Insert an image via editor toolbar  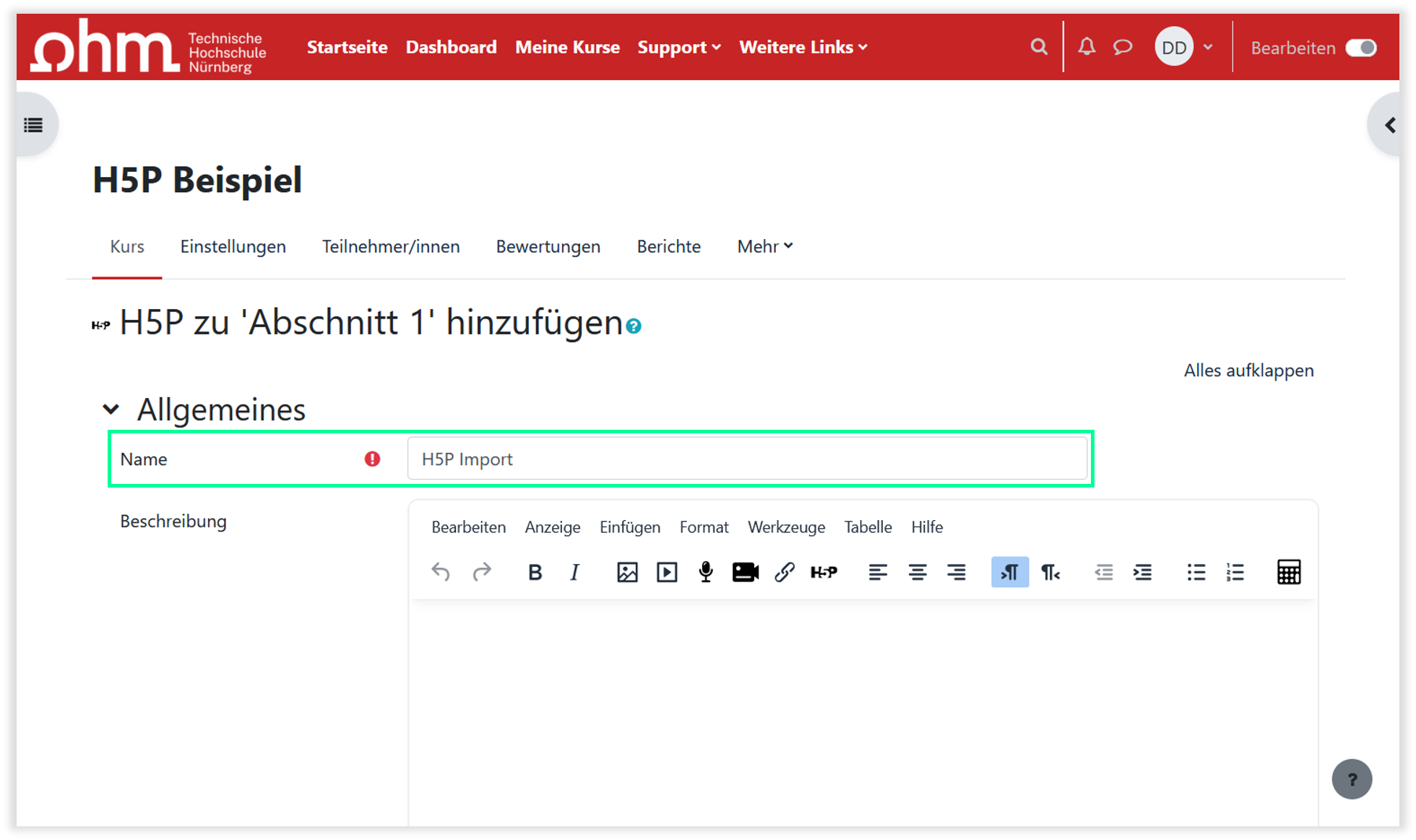(x=627, y=573)
